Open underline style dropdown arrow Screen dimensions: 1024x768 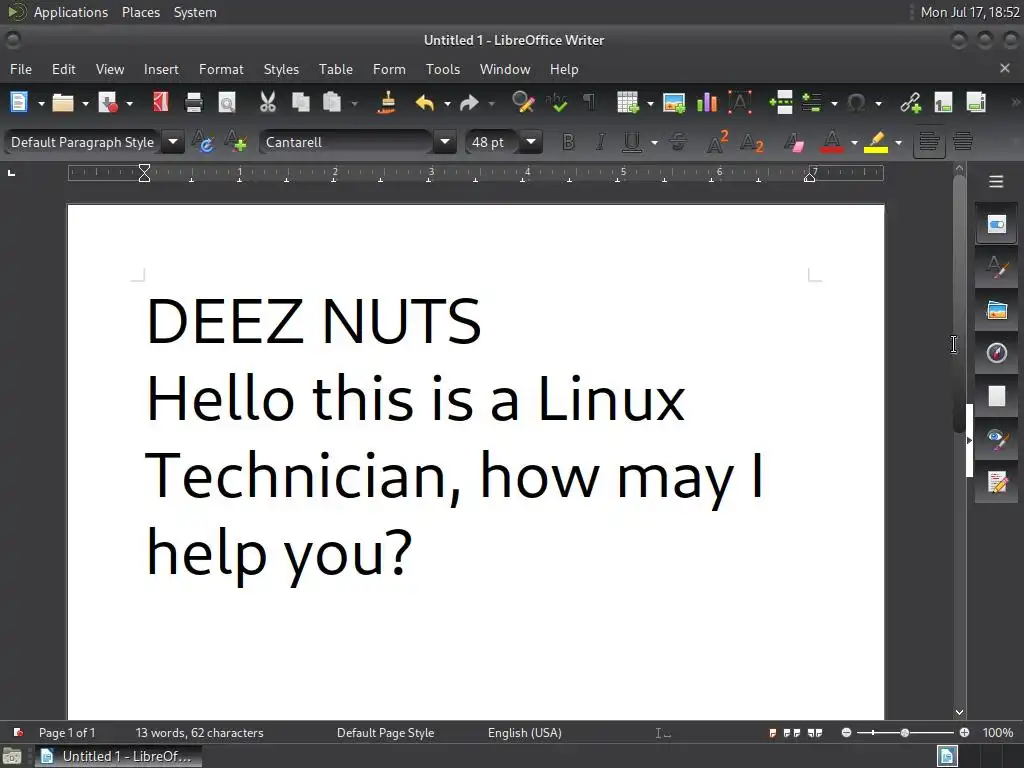click(x=654, y=142)
